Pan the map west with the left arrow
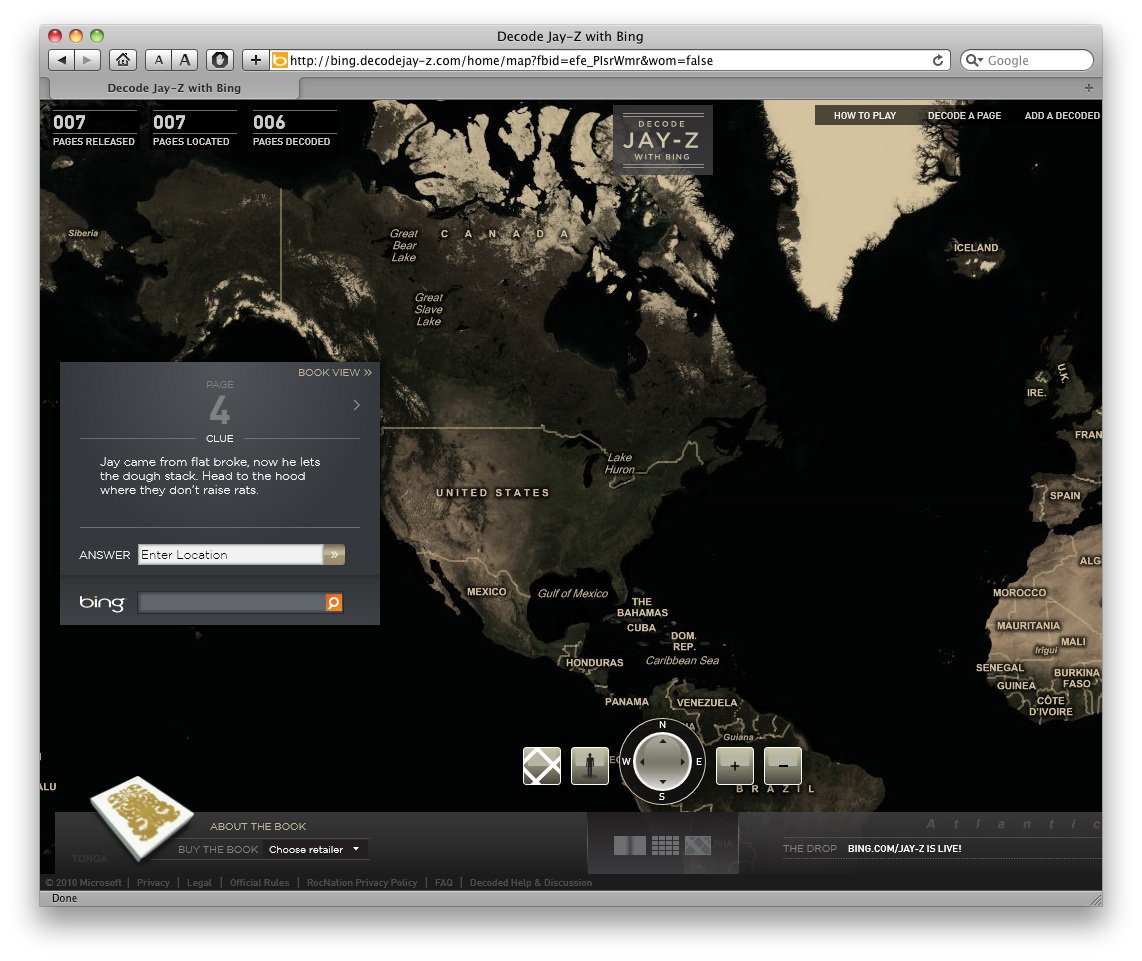The width and height of the screenshot is (1142, 961). (x=642, y=761)
